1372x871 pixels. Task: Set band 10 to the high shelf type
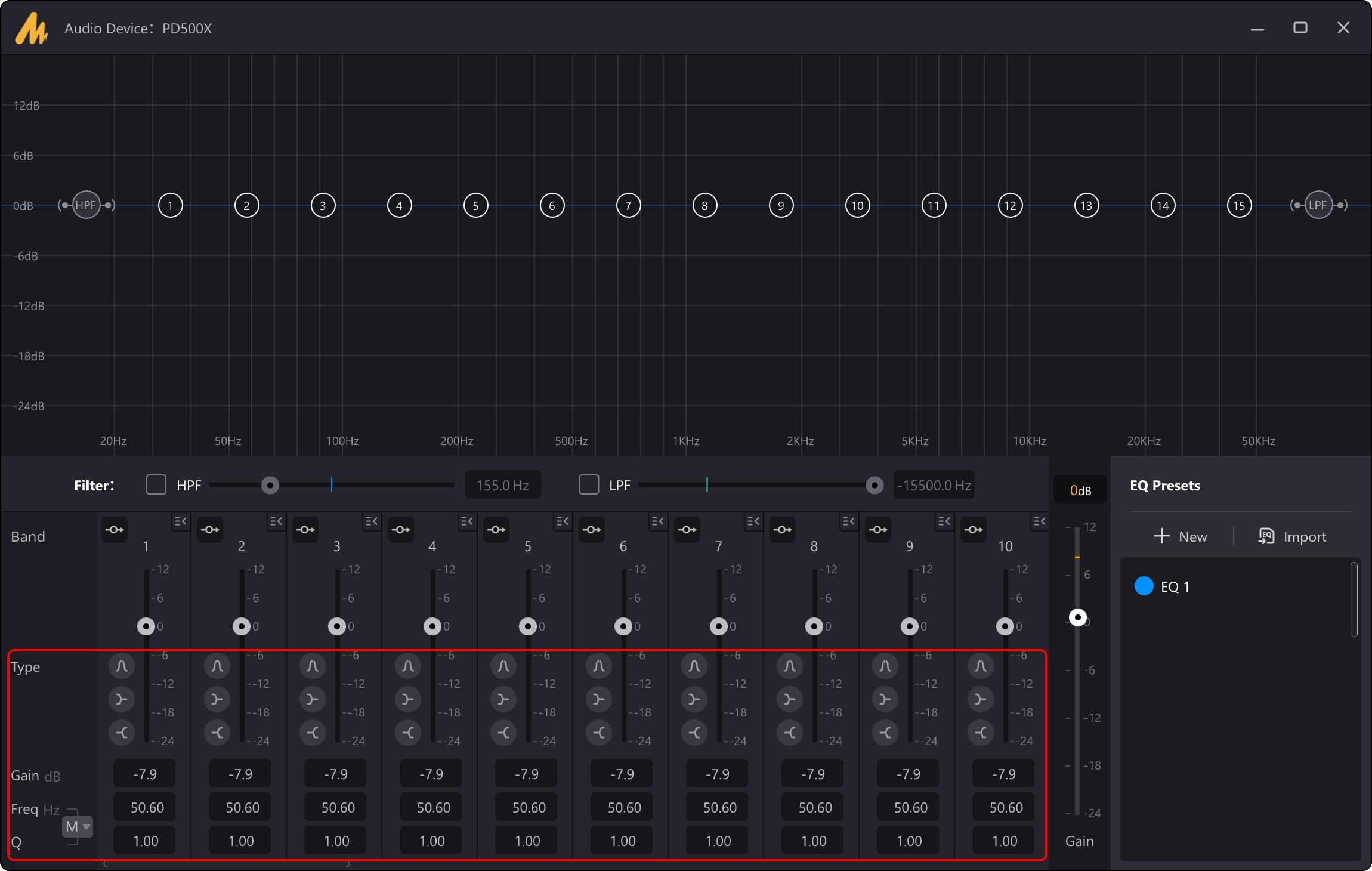[x=981, y=733]
